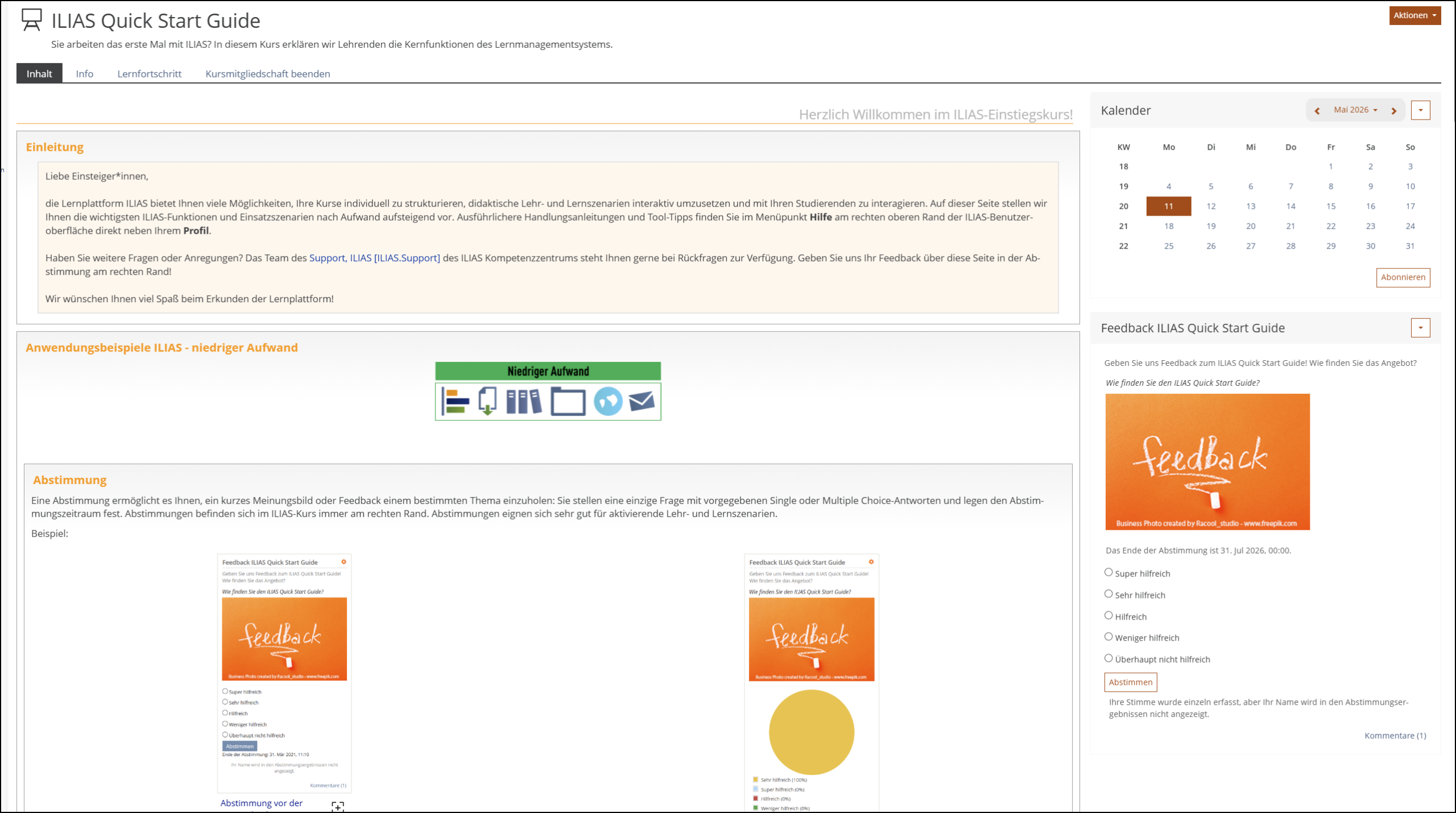The width and height of the screenshot is (1456, 813).
Task: Pick the 'Überhaupt nicht hilfreich' radio option
Action: pyautogui.click(x=1108, y=658)
